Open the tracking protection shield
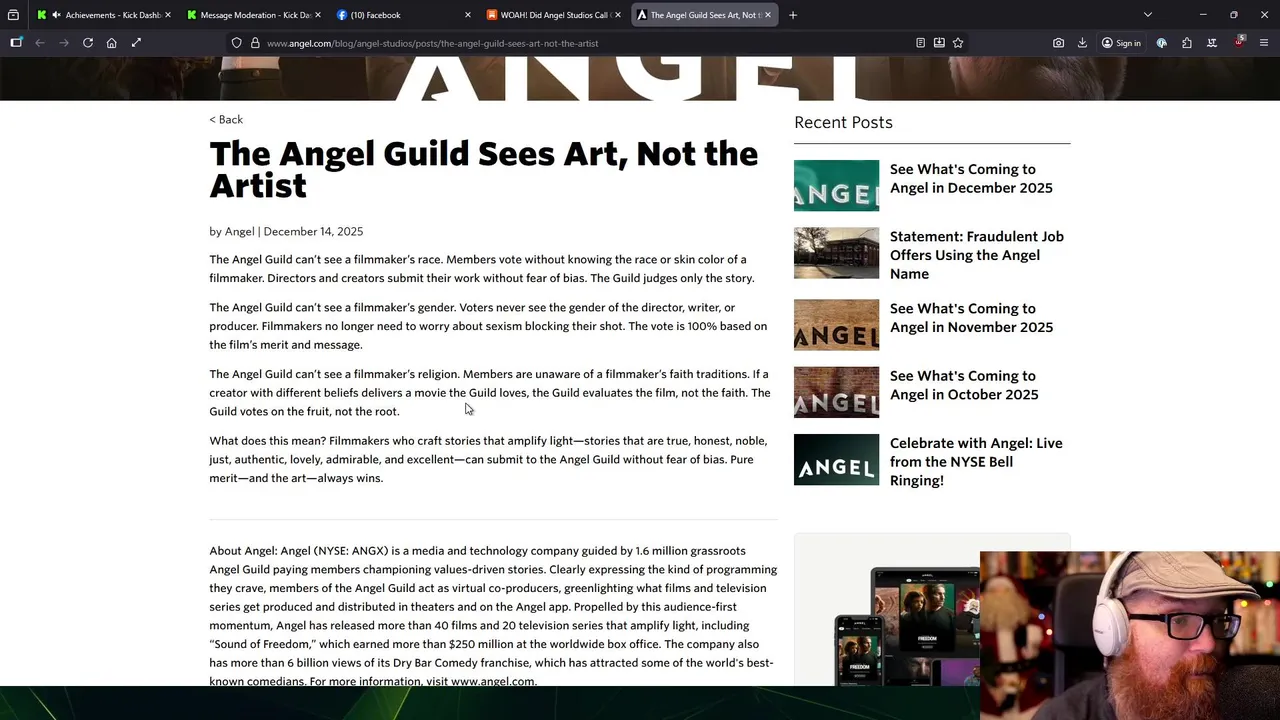Viewport: 1280px width, 720px height. [236, 43]
